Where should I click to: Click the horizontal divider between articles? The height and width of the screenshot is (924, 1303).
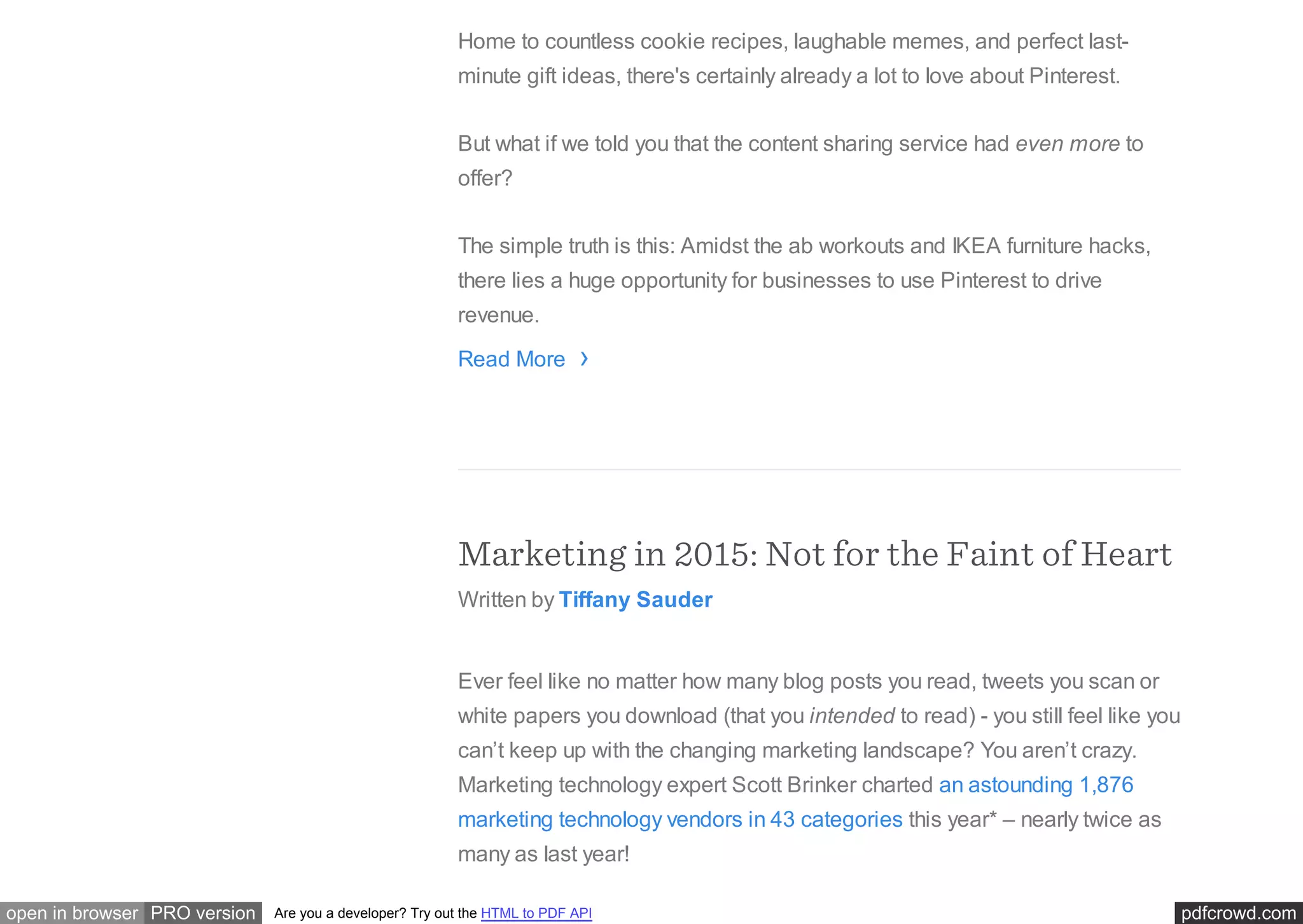[819, 469]
